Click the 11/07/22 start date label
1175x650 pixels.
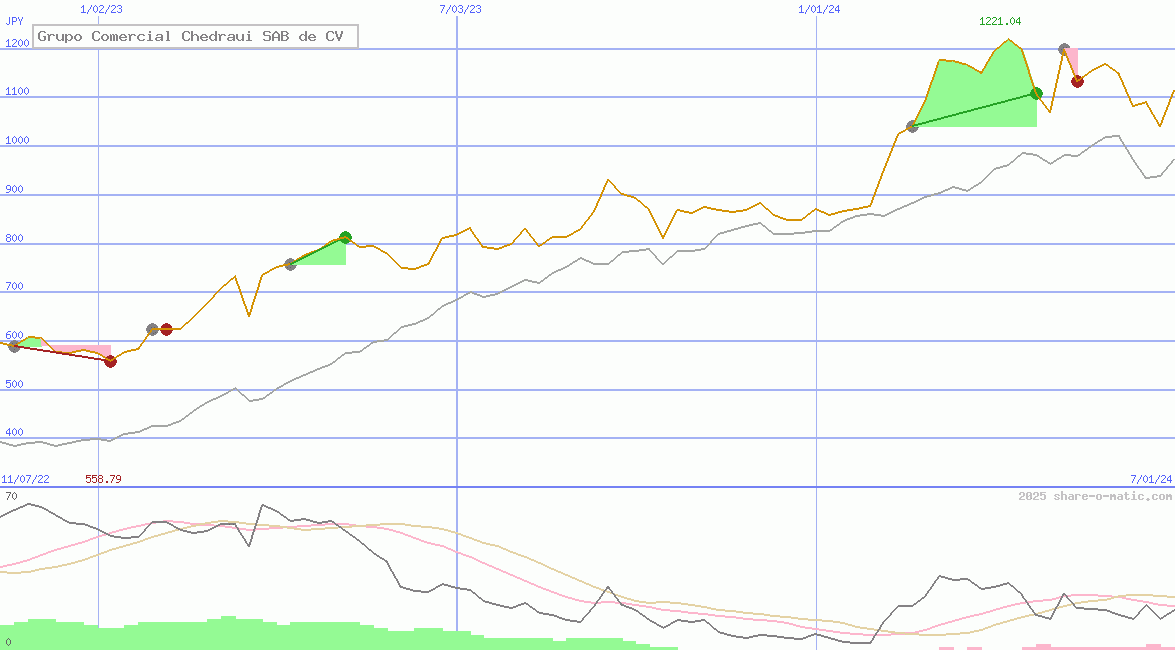point(25,479)
